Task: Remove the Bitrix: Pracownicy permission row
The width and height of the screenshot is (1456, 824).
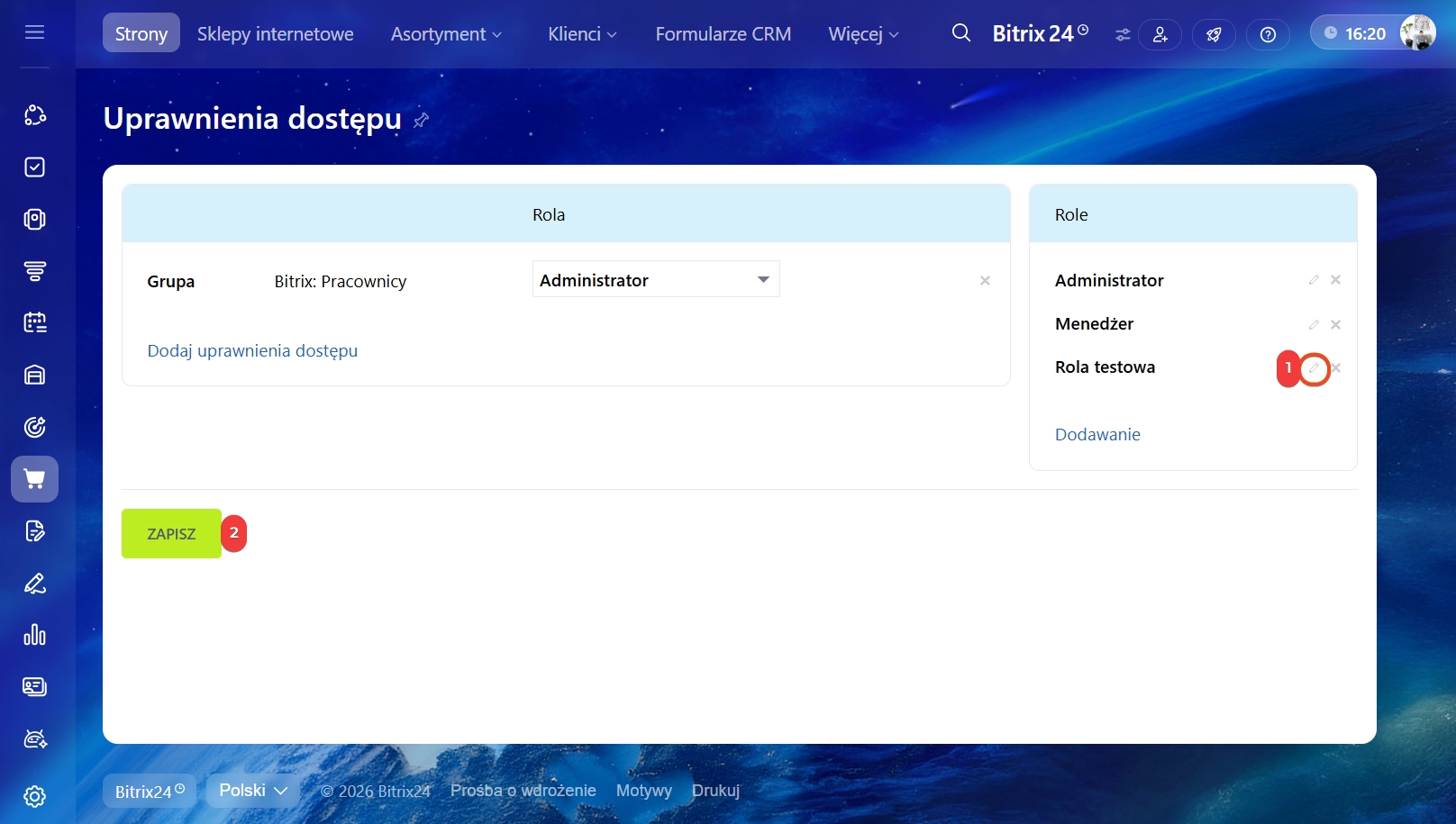Action: (985, 281)
